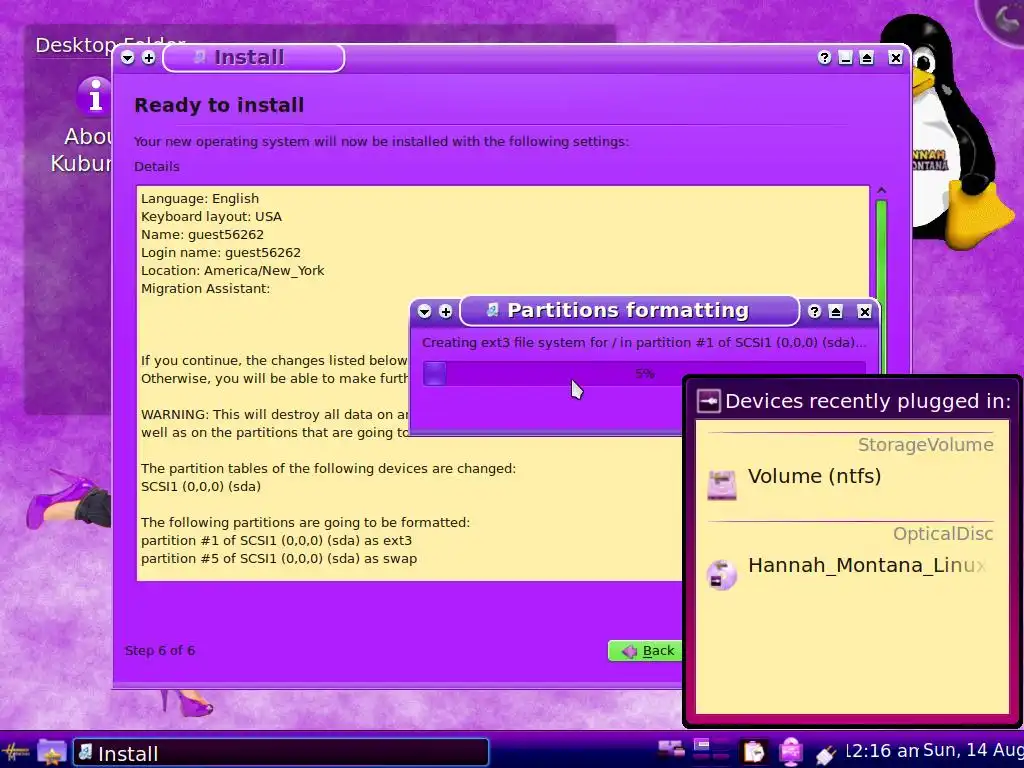The height and width of the screenshot is (768, 1024).
Task: Click 'Login name: guest56262' line
Action: pos(221,252)
